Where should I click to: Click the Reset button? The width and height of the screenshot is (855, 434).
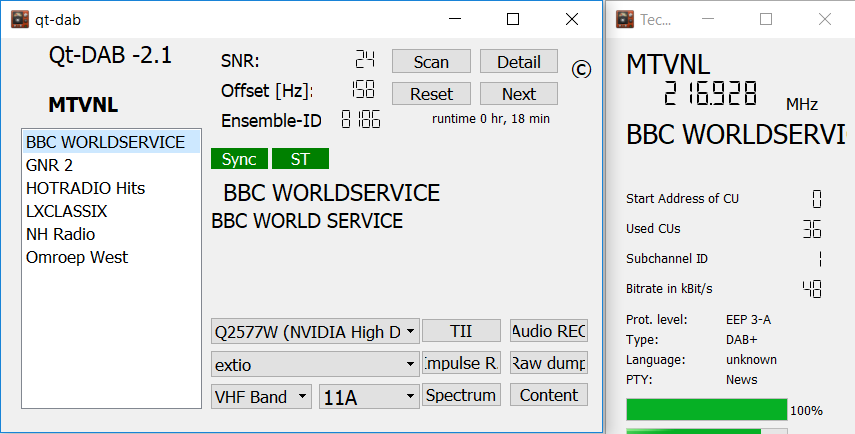click(x=431, y=94)
